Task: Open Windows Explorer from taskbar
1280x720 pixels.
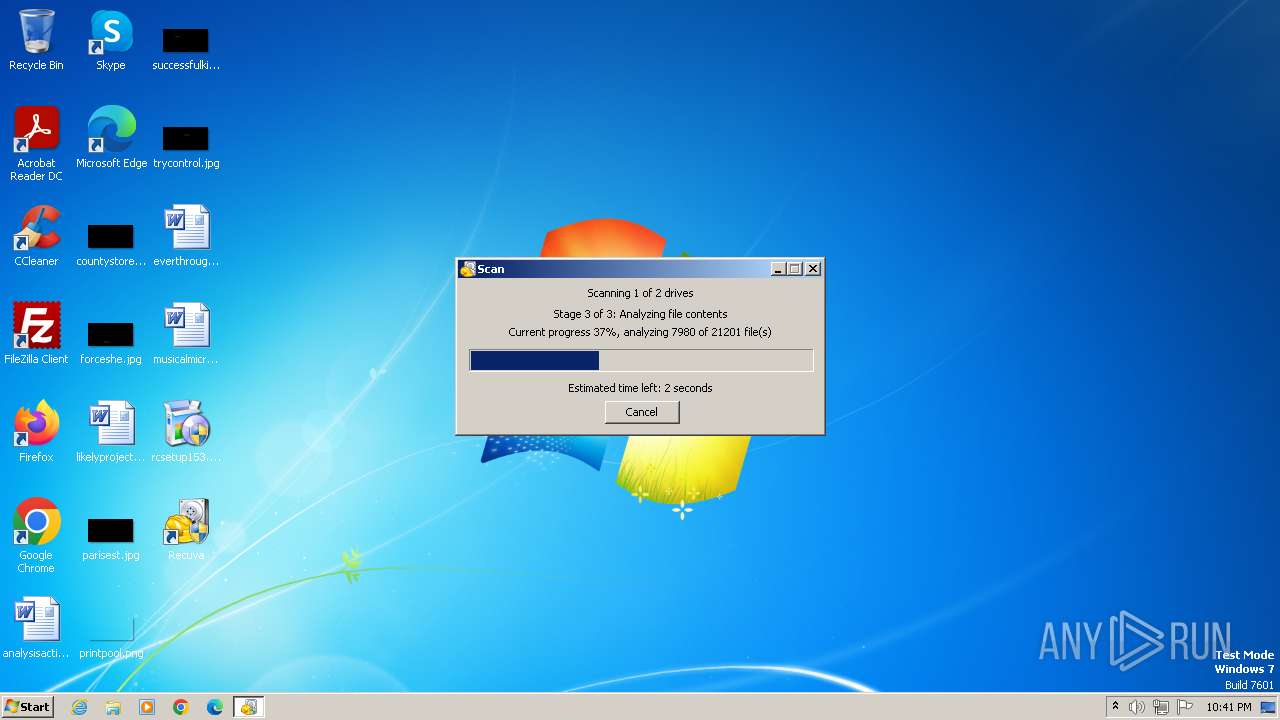Action: tap(113, 707)
